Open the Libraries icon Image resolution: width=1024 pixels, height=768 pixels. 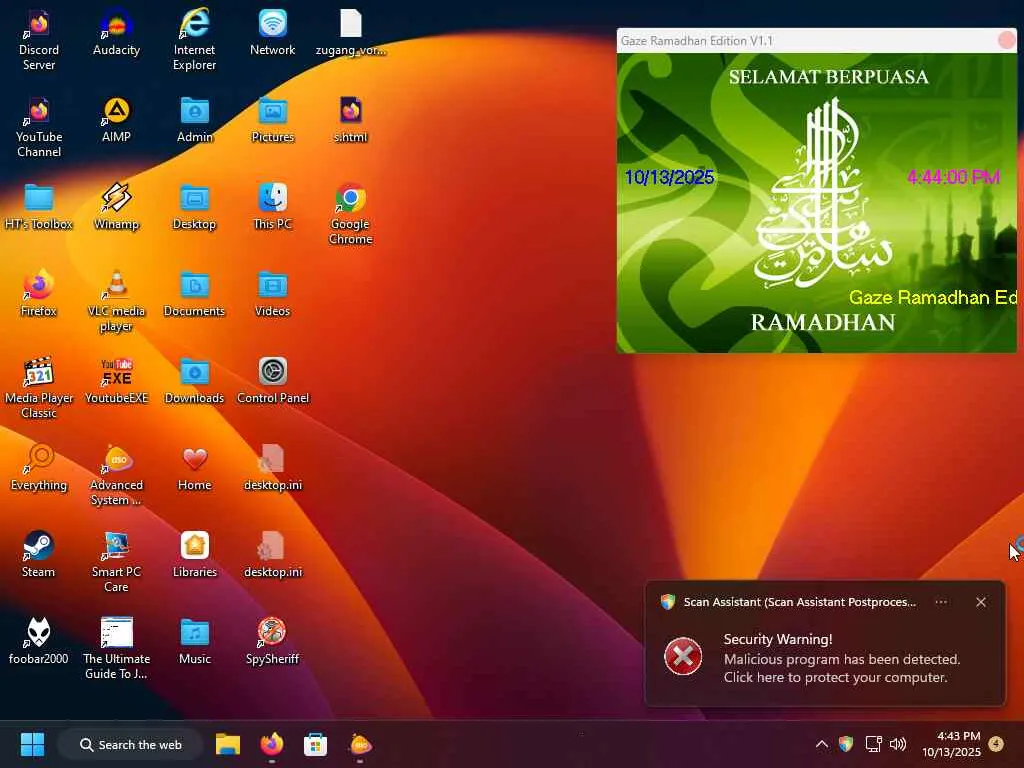(194, 554)
